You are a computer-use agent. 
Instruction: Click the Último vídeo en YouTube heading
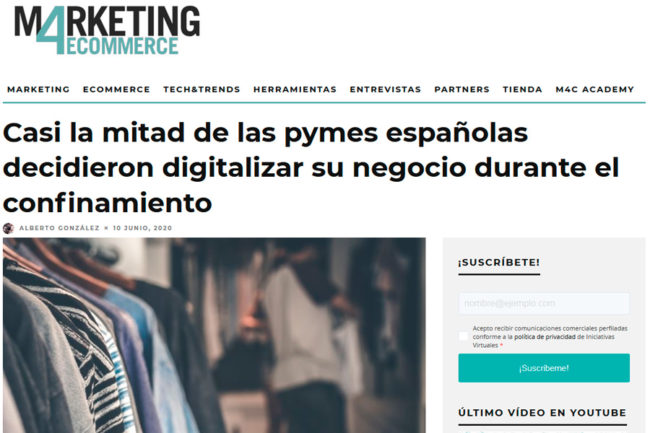pos(542,413)
